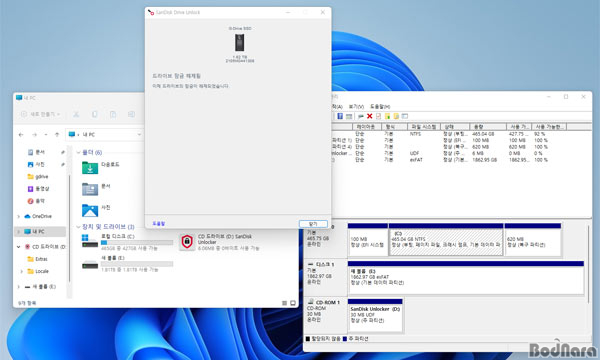
Task: Click the red X delete icon in Disk Management
Action: tap(370, 116)
